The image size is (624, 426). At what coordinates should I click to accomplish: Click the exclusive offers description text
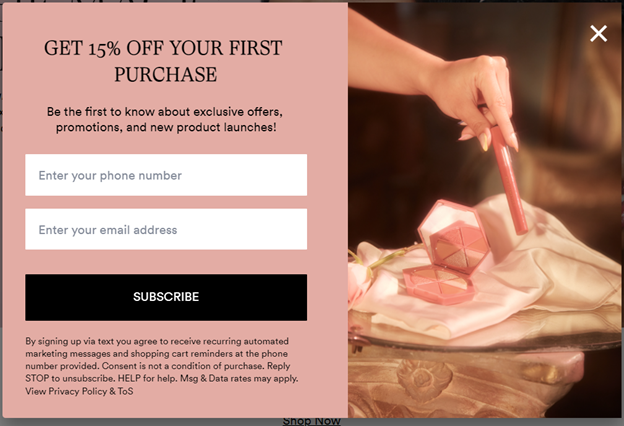point(165,119)
